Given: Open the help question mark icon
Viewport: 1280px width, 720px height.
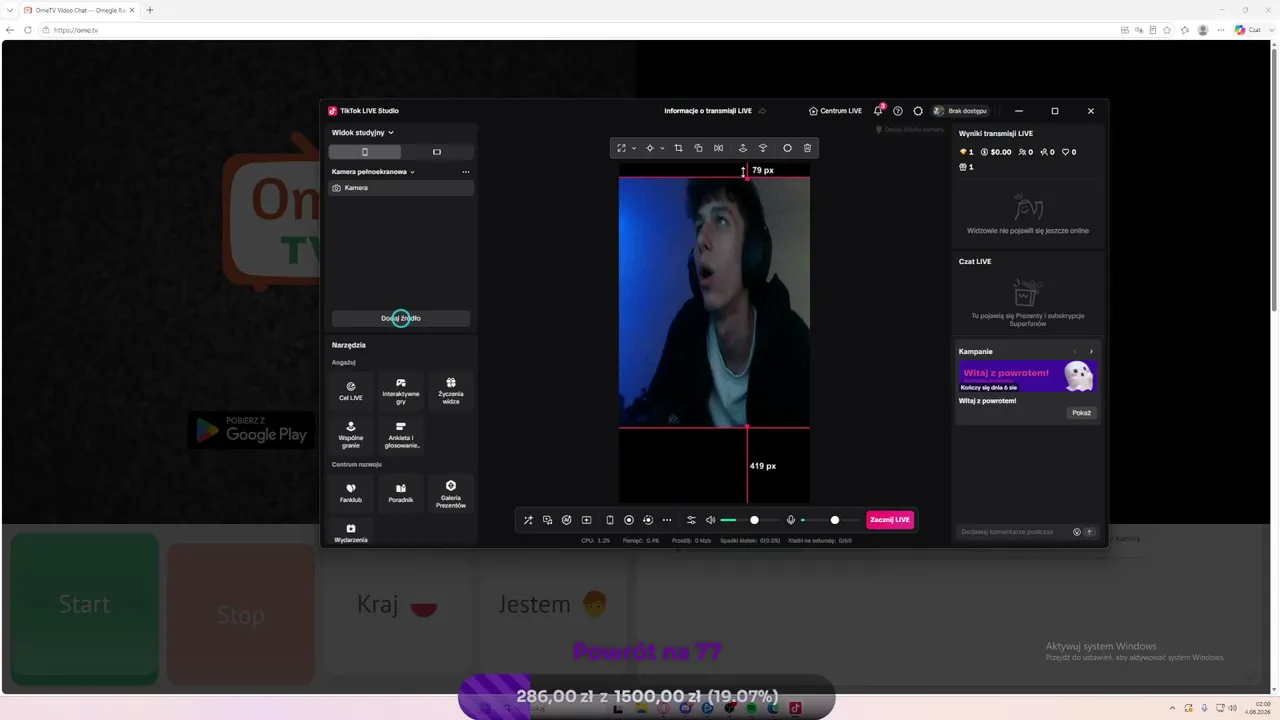Looking at the screenshot, I should pos(898,111).
